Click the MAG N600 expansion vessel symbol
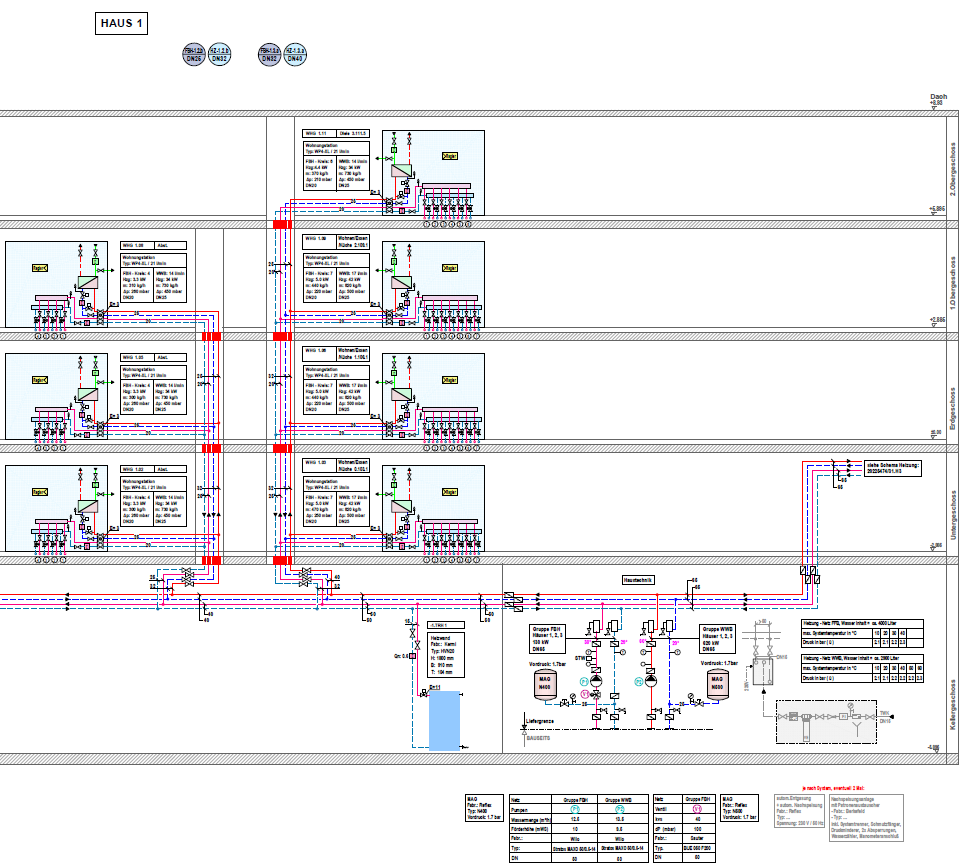Image resolution: width=965 pixels, height=866 pixels. tap(717, 684)
